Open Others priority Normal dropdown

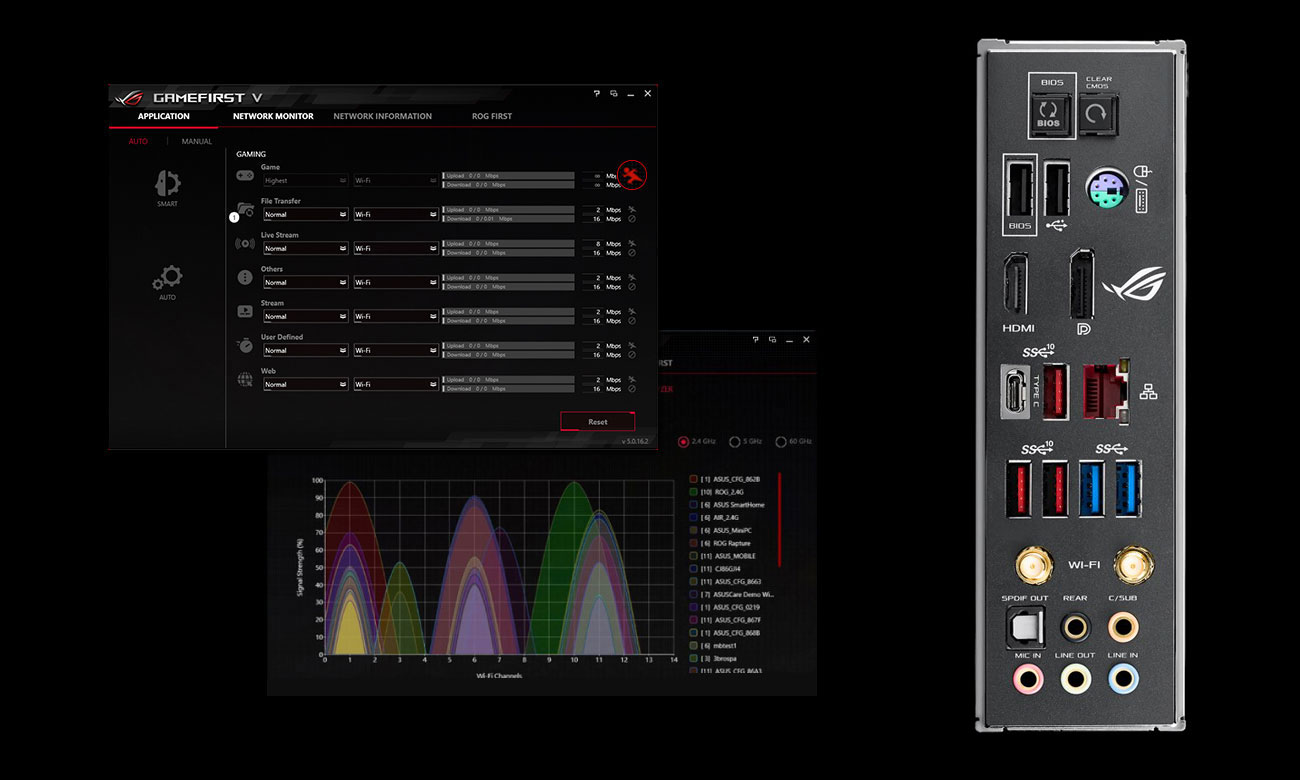(x=305, y=282)
